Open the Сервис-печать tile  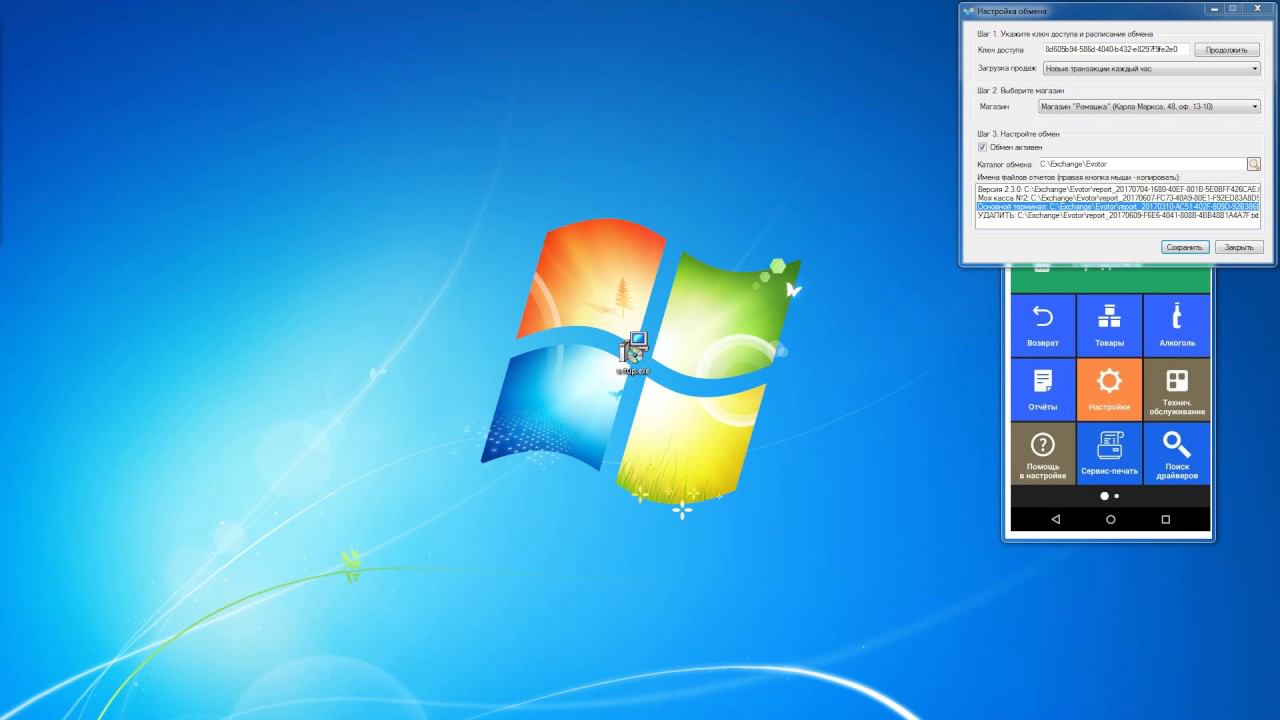click(x=1109, y=453)
